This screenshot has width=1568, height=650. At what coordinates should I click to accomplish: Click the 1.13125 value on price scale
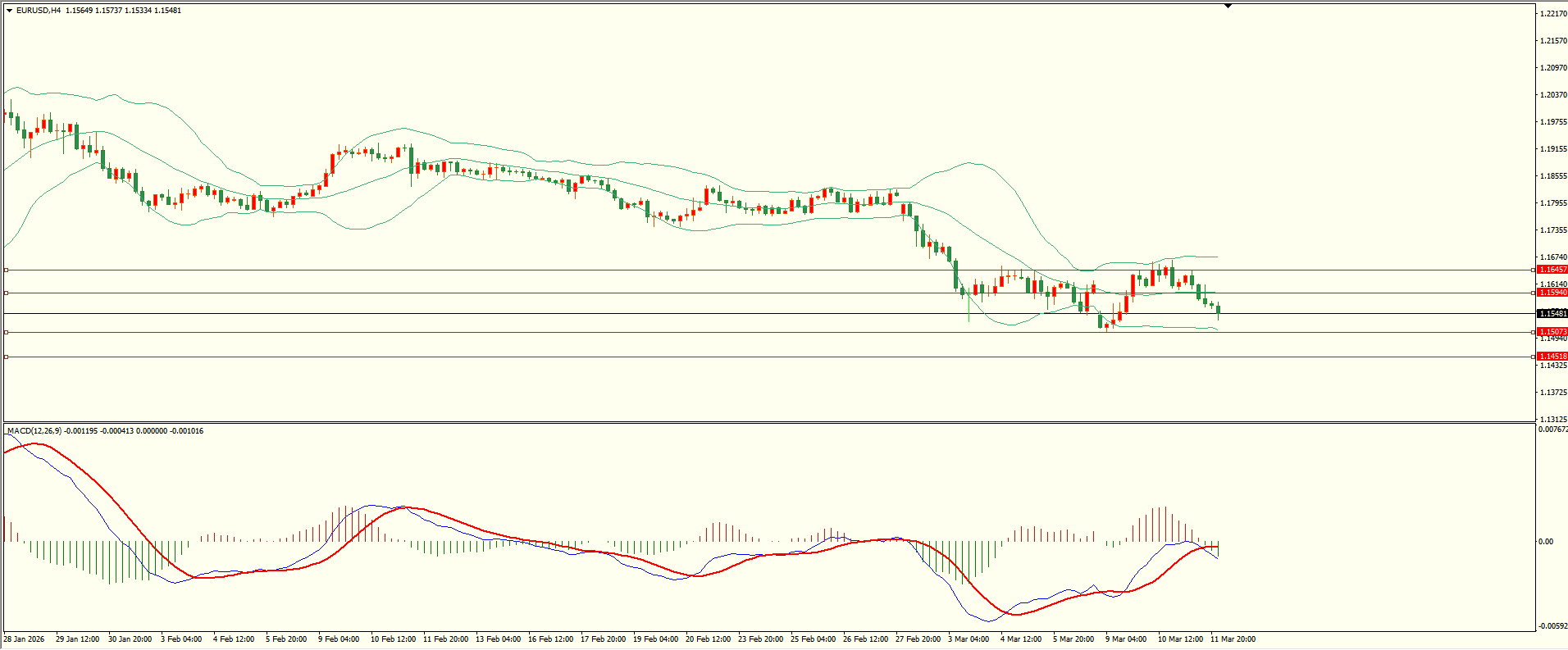(1553, 420)
